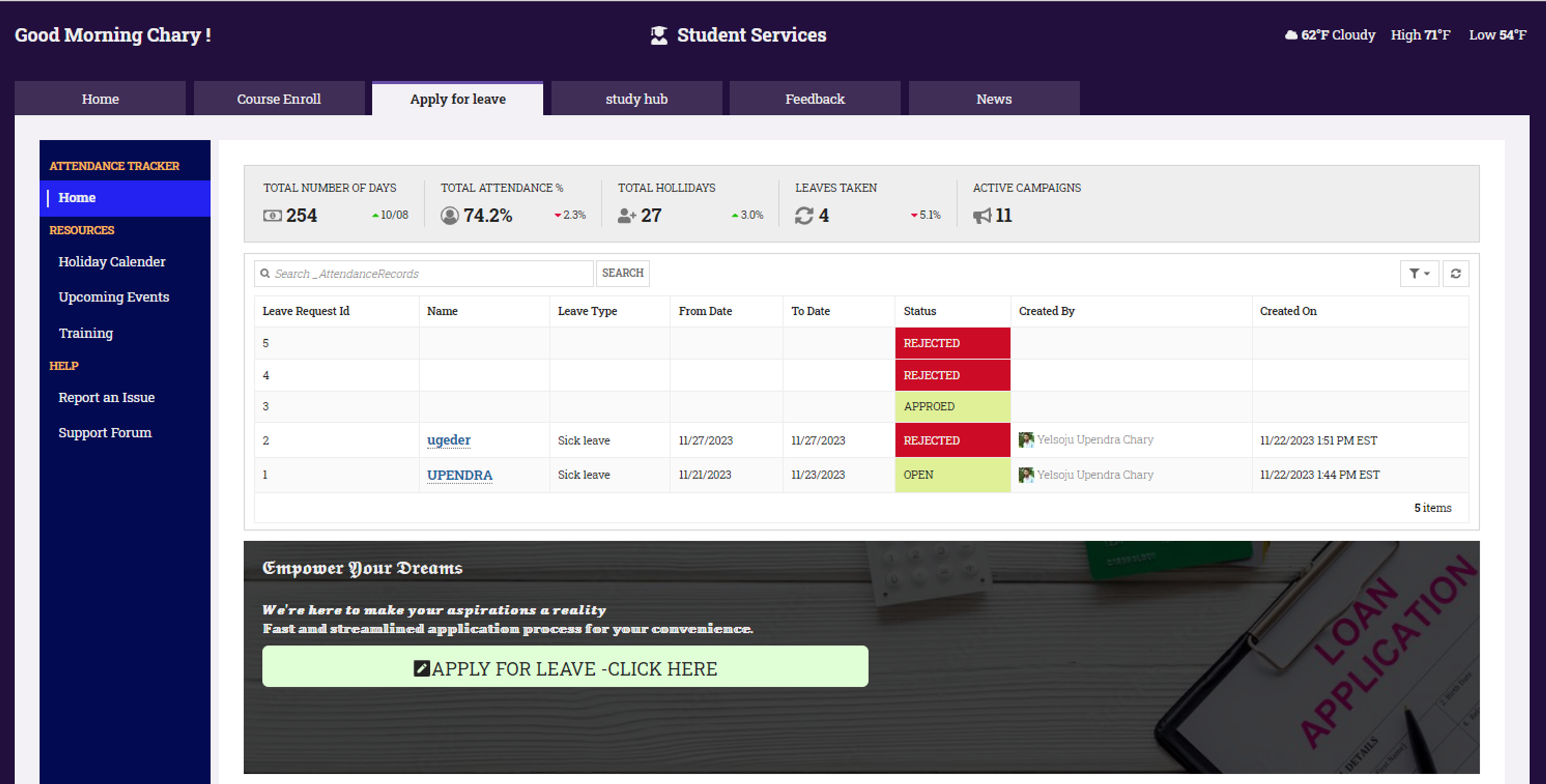Click the APPROED status in row 3
Viewport: 1546px width, 784px height.
click(x=953, y=407)
